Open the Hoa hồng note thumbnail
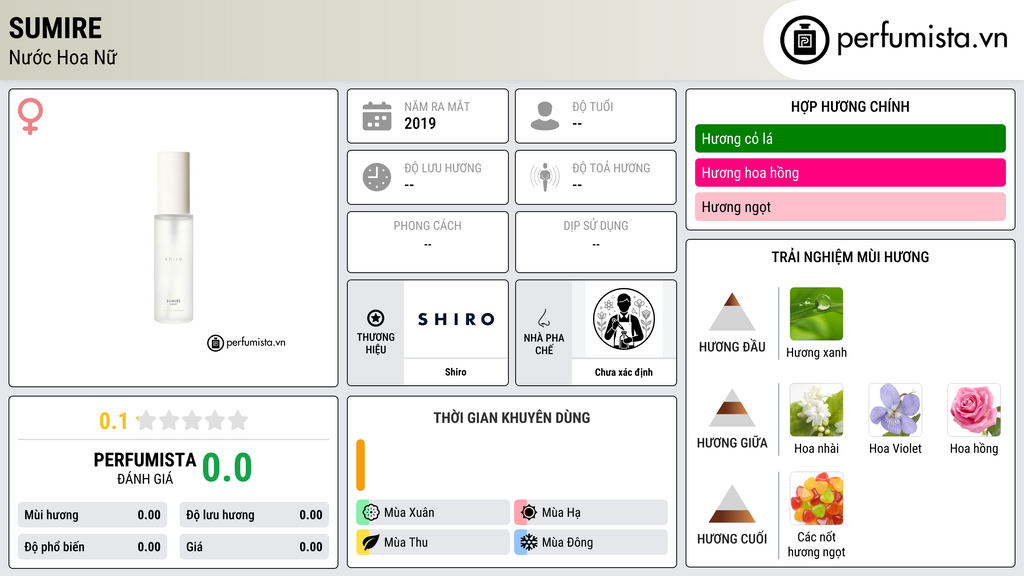Screen dimensions: 1024x576 (974, 410)
